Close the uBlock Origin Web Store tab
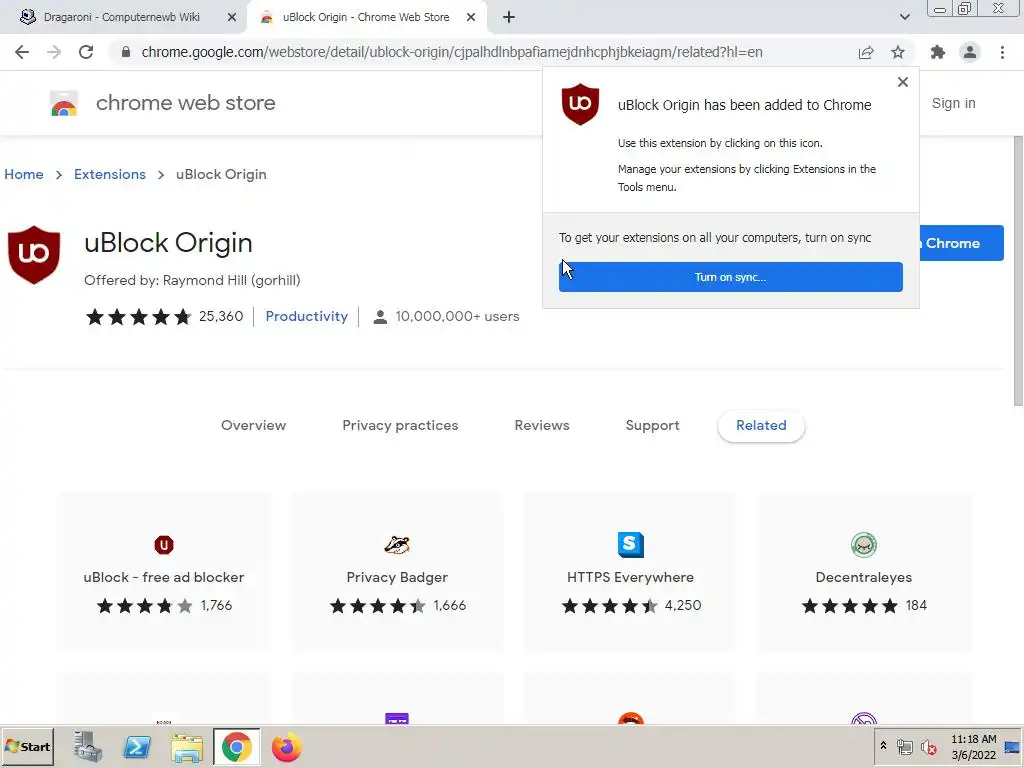1024x768 pixels. 471,17
